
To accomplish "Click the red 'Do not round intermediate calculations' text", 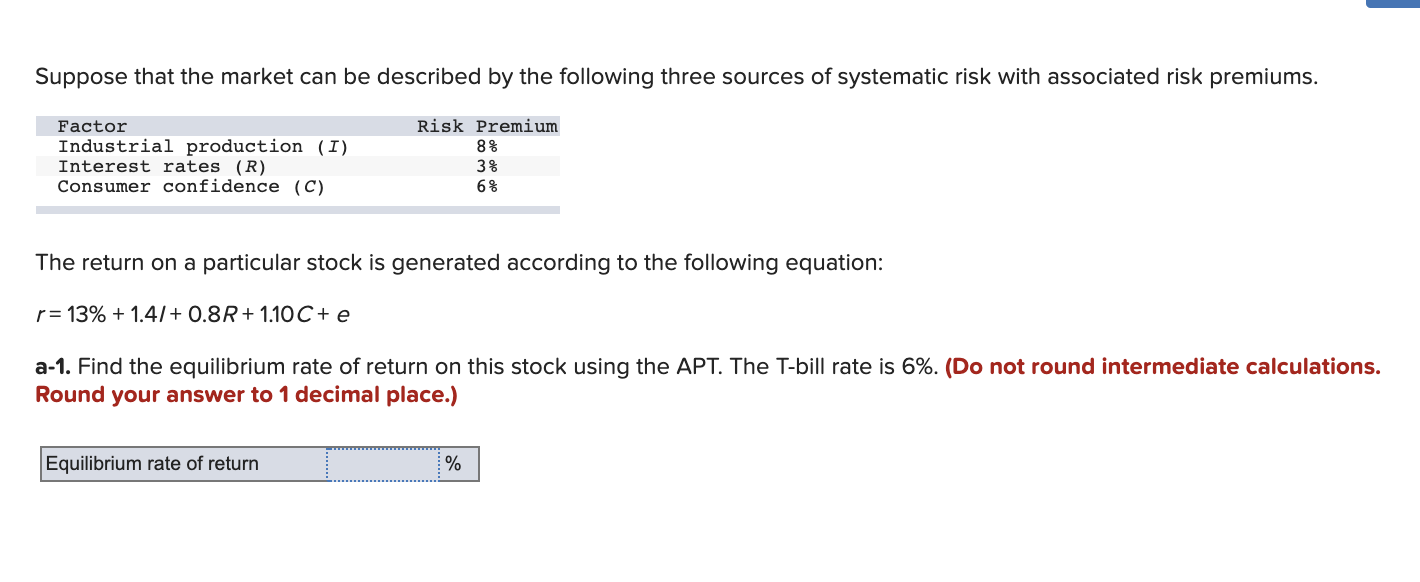I will tap(1163, 367).
